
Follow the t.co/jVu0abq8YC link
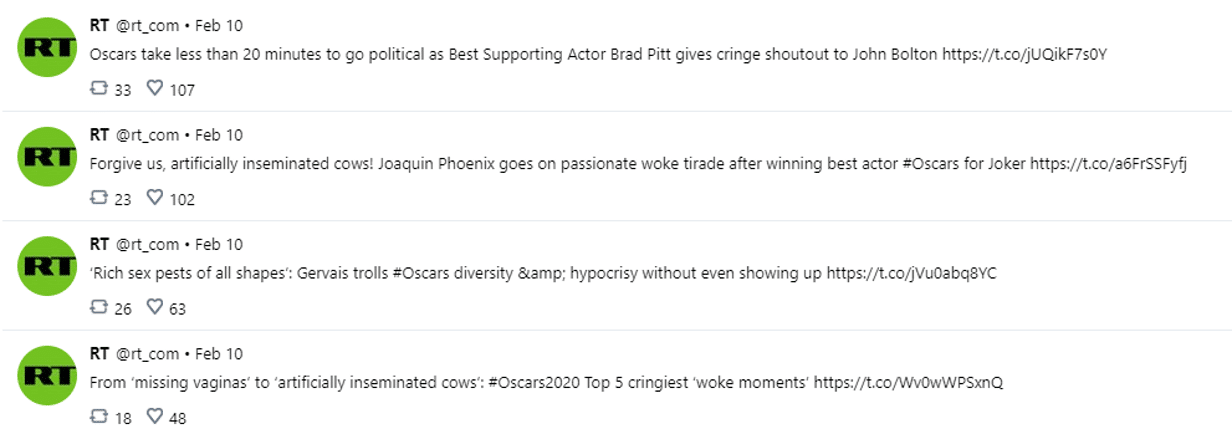911,274
